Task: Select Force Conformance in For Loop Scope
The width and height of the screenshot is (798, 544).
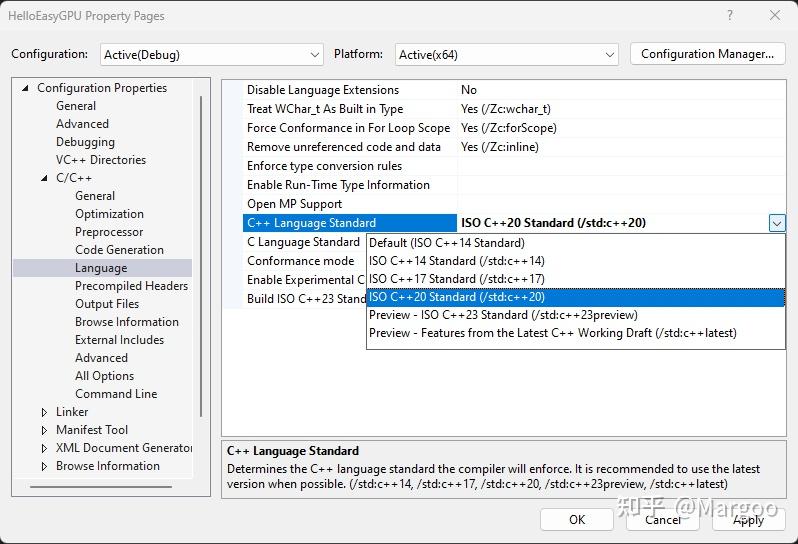Action: [x=349, y=128]
